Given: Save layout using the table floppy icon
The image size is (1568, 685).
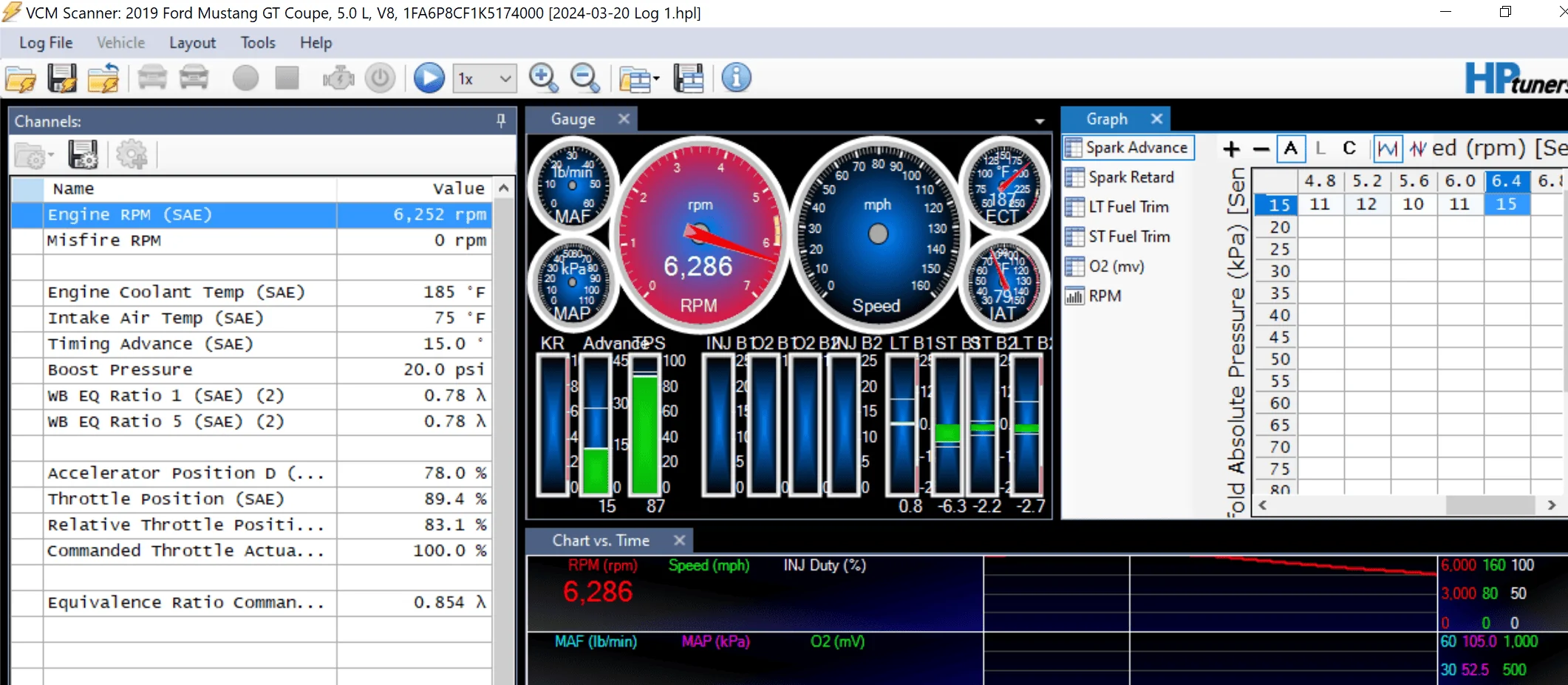Looking at the screenshot, I should click(689, 78).
